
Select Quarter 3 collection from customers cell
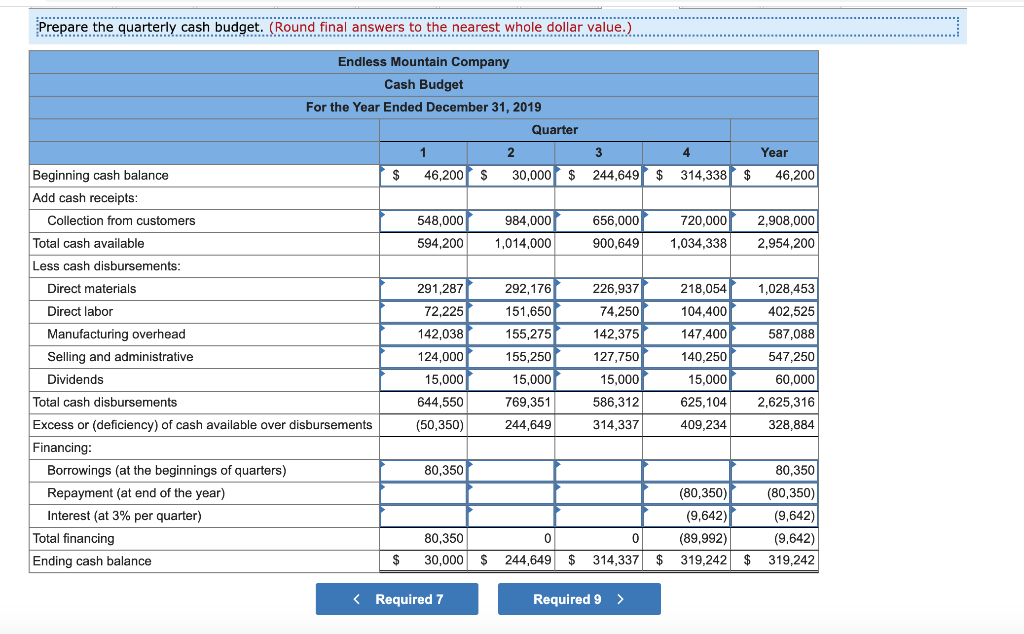tap(600, 220)
